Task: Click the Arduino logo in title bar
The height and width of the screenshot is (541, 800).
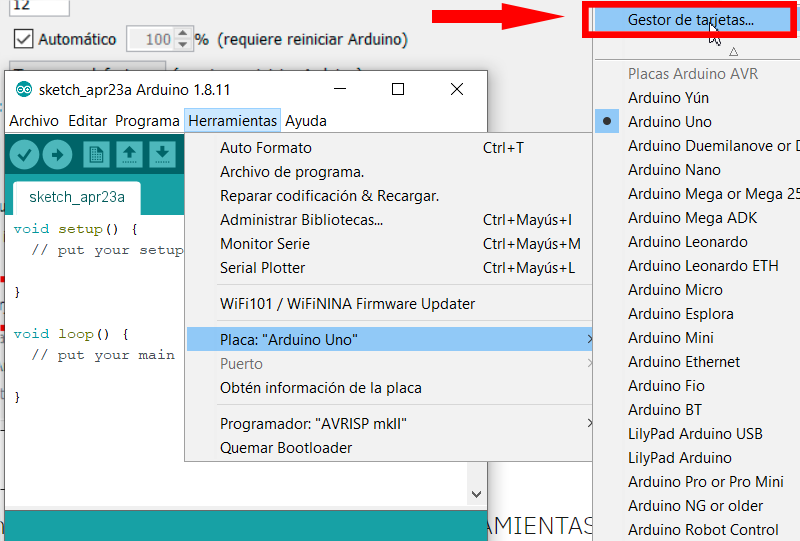Action: 24,90
